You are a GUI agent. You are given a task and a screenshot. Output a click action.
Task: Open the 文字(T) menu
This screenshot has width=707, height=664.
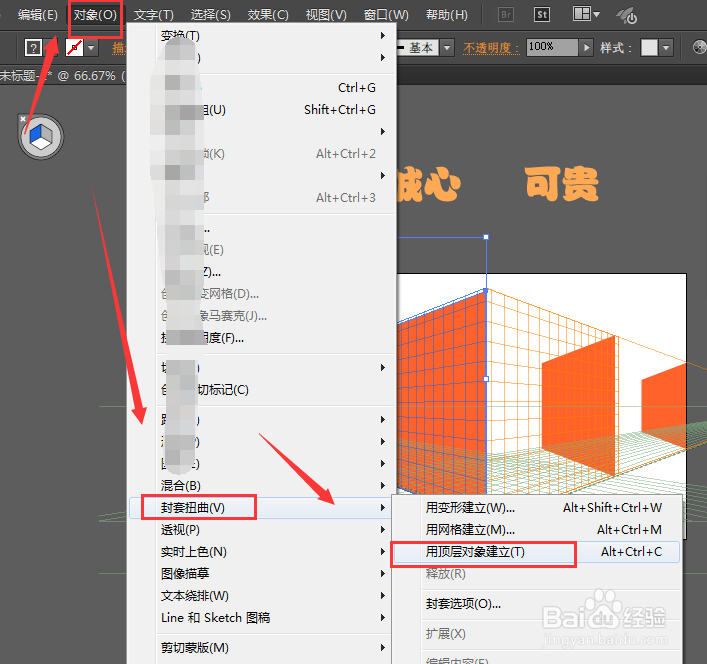click(154, 15)
